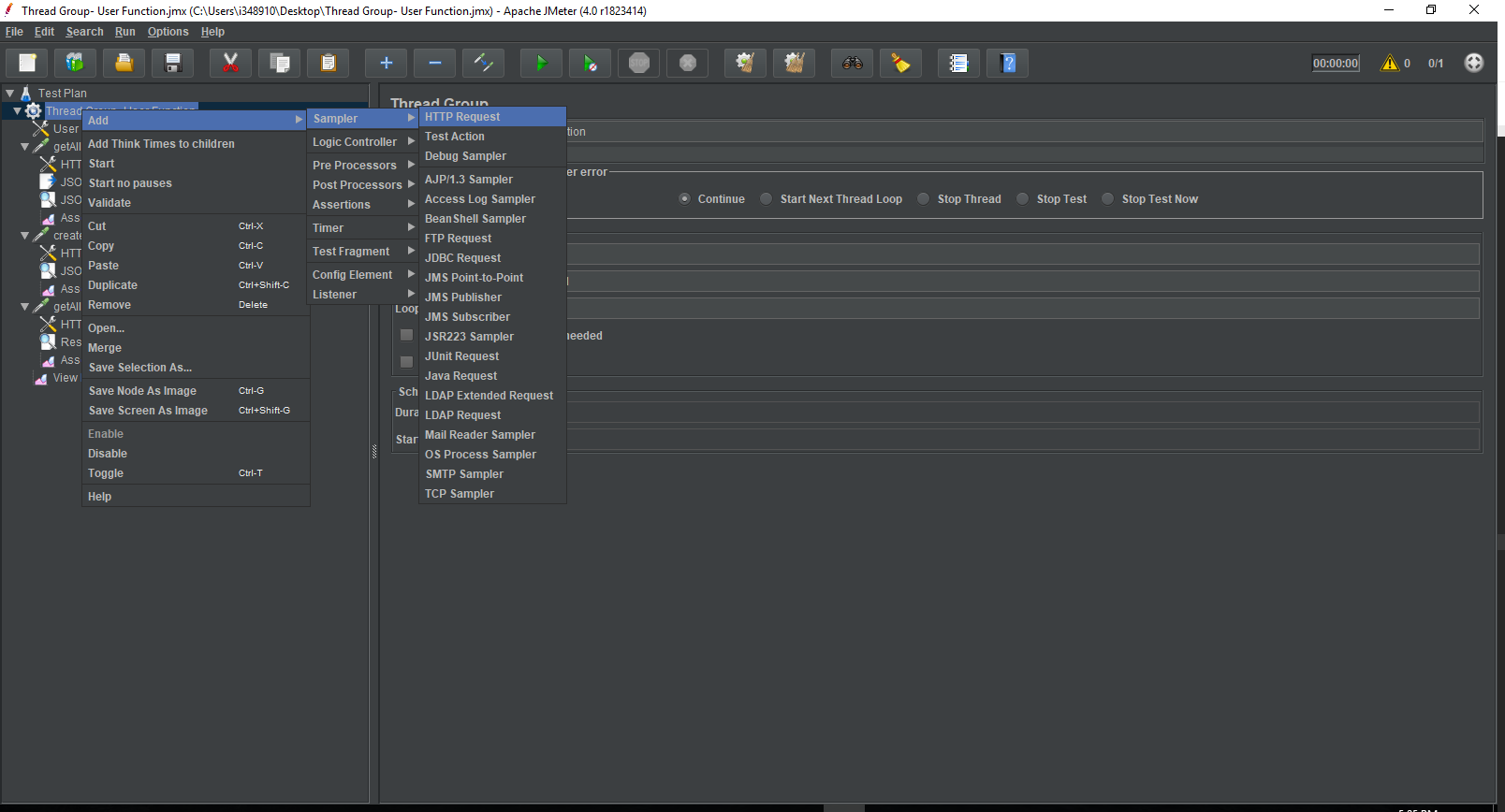Click the New test plan toolbar icon
The width and height of the screenshot is (1505, 812).
[x=27, y=63]
